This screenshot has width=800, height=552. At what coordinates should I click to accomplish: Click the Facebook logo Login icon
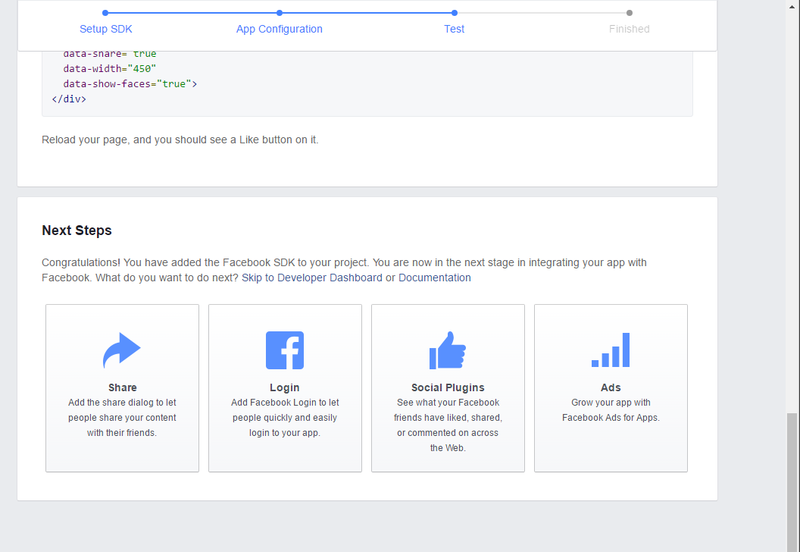[285, 350]
